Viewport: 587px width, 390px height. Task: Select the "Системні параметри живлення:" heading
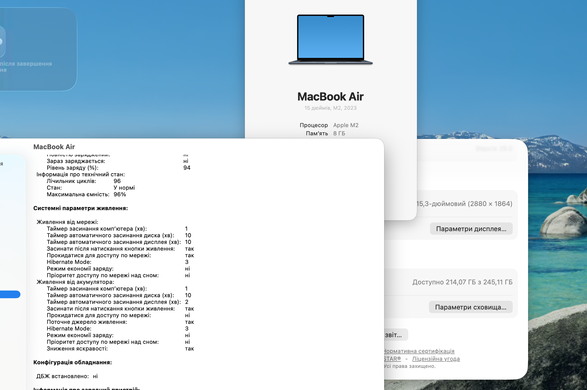(80, 208)
